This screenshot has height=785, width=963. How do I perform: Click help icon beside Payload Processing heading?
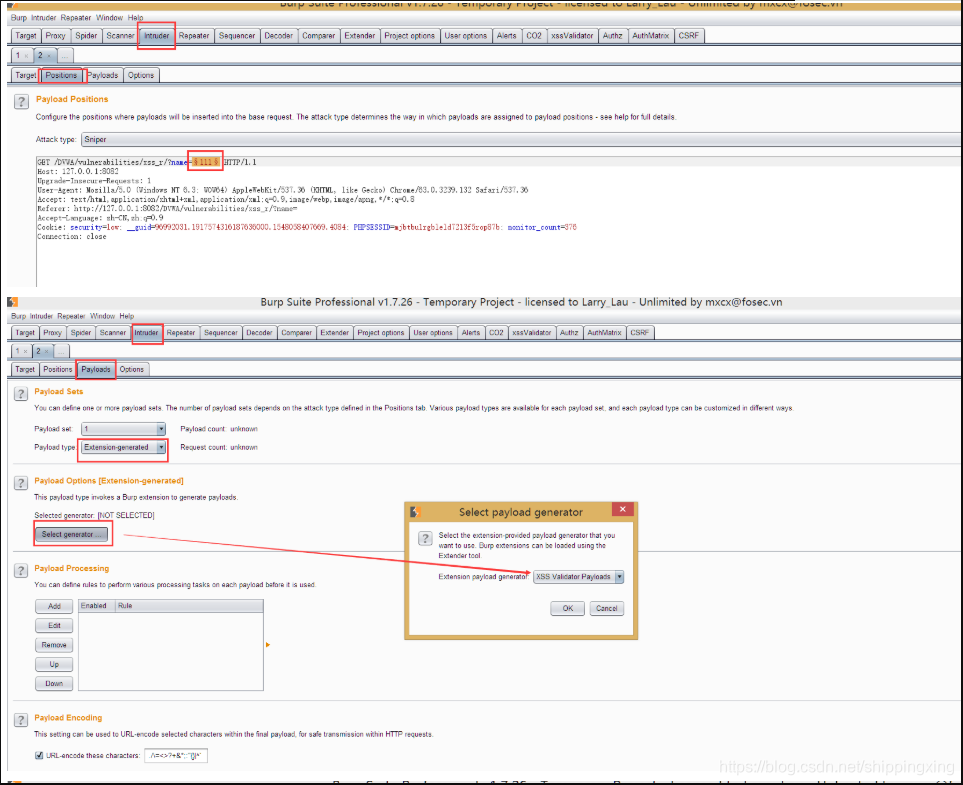(x=21, y=571)
